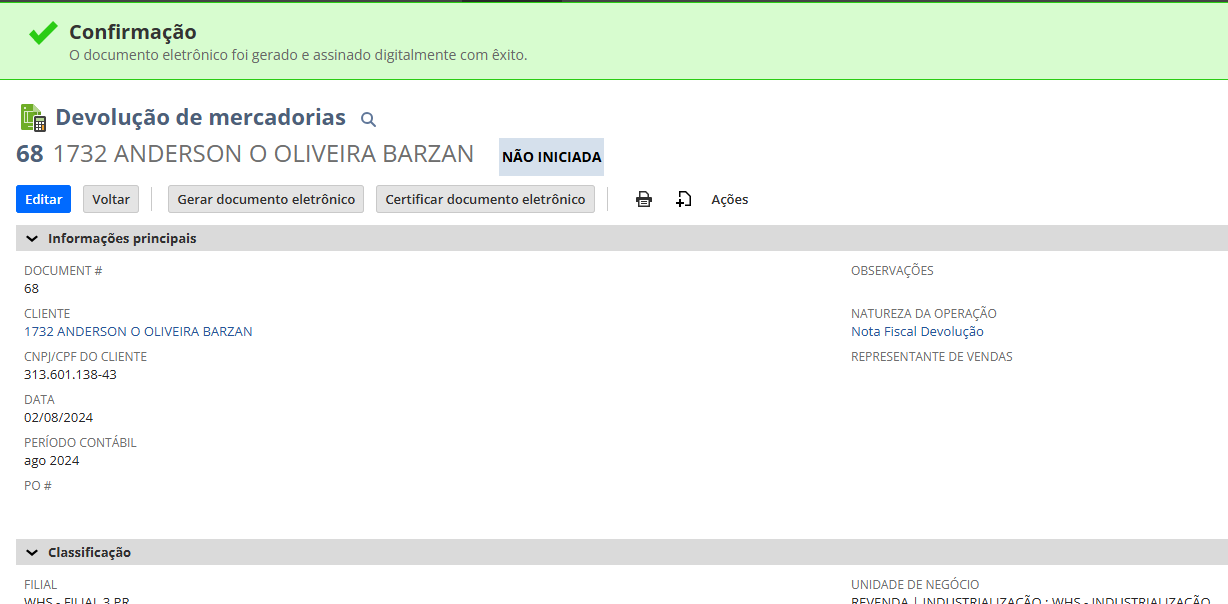Collapse the Classificação section
The image size is (1228, 604).
pyautogui.click(x=32, y=553)
